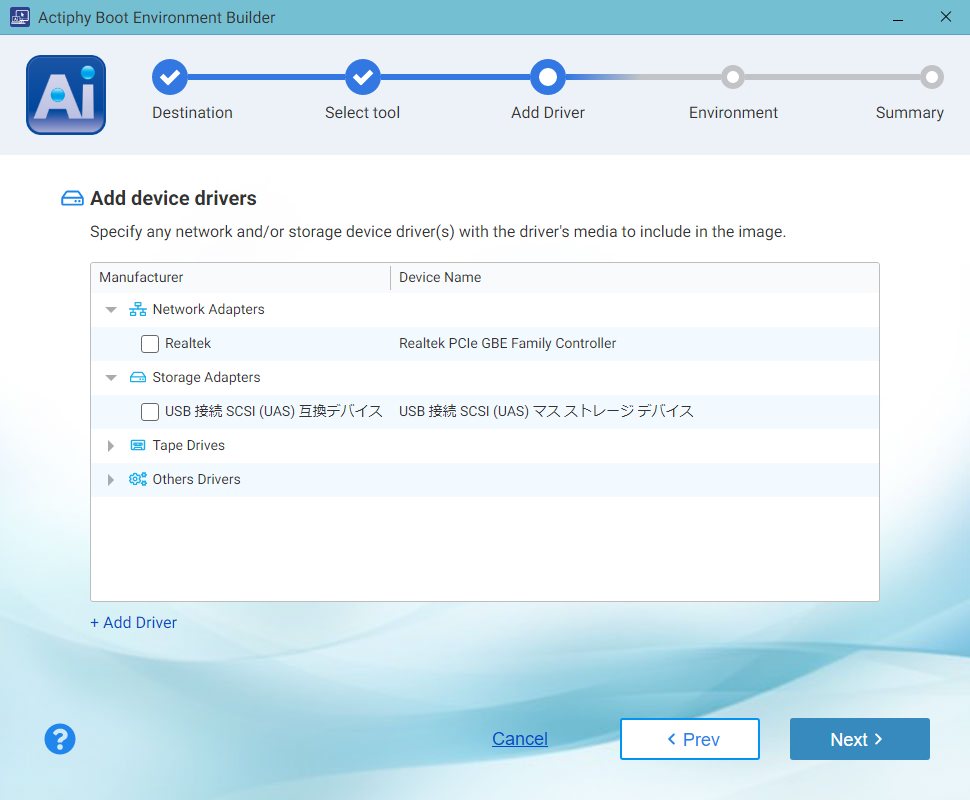Click the Network Adapters category icon

point(138,310)
